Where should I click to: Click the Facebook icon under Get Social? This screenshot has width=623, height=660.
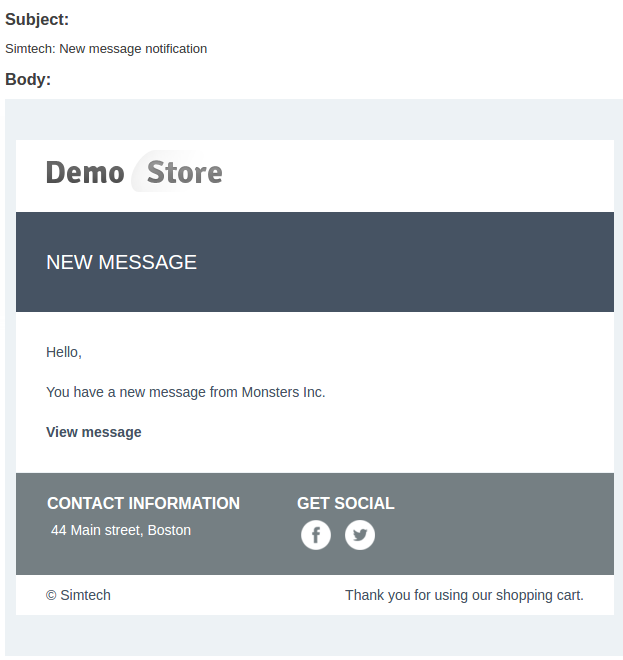point(316,535)
